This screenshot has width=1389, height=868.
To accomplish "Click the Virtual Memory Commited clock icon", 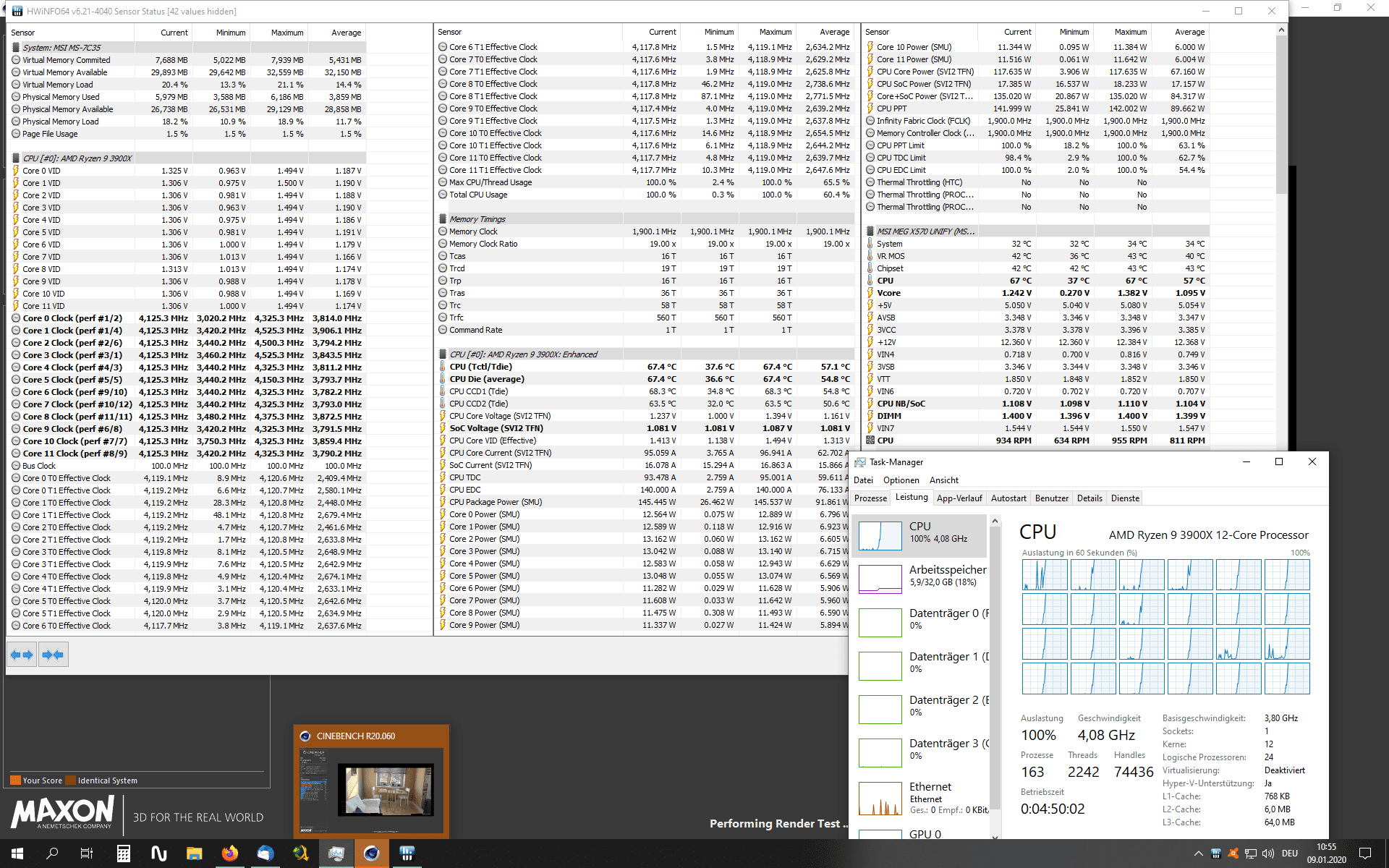I will coord(16,60).
